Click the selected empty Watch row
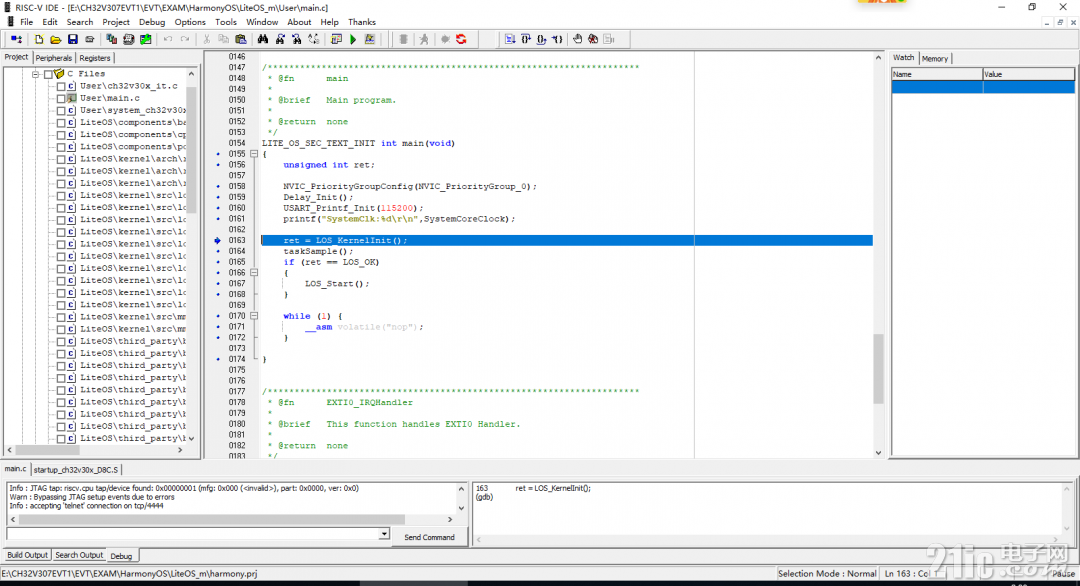 [983, 87]
